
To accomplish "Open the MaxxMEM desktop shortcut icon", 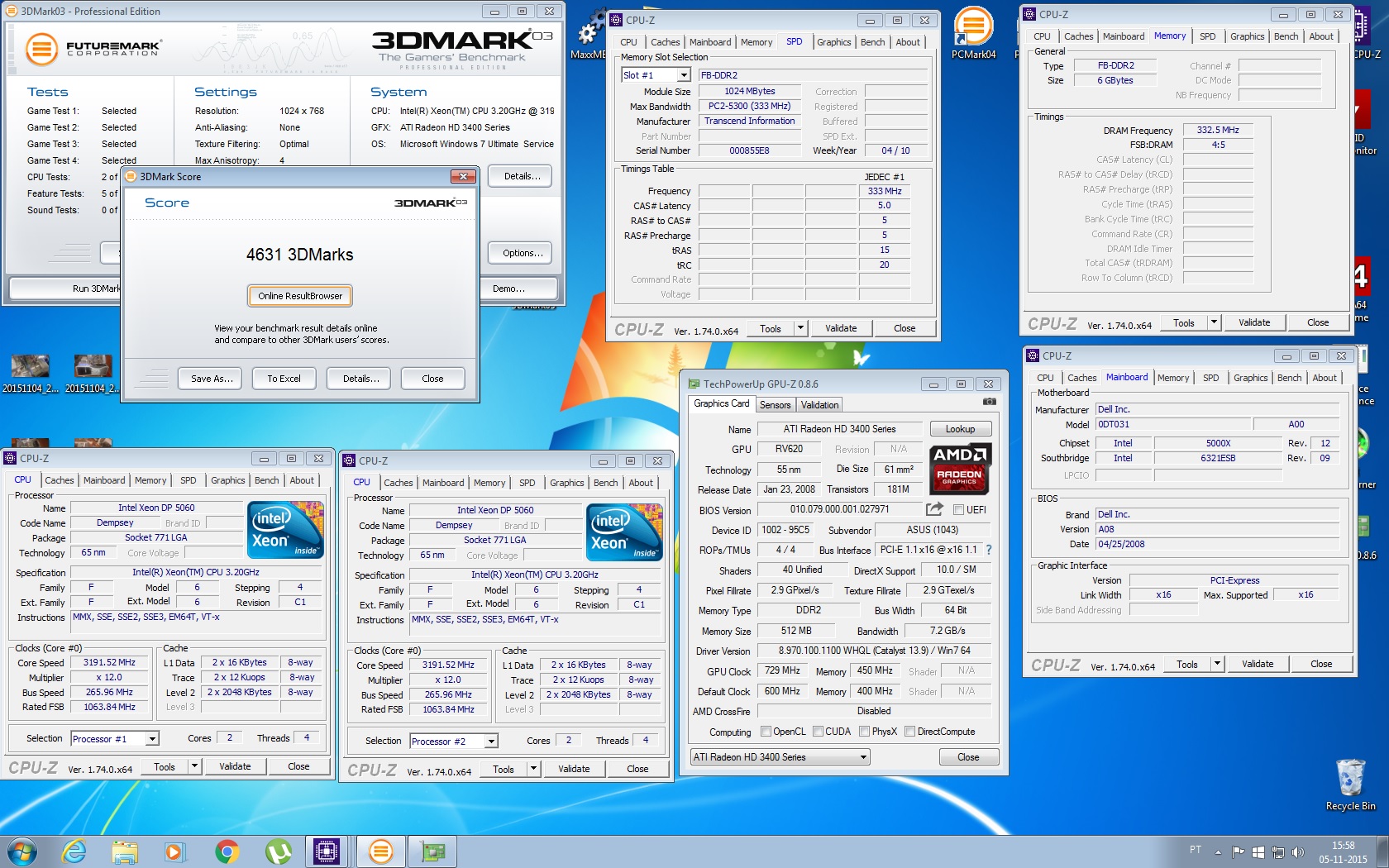I will tap(588, 33).
